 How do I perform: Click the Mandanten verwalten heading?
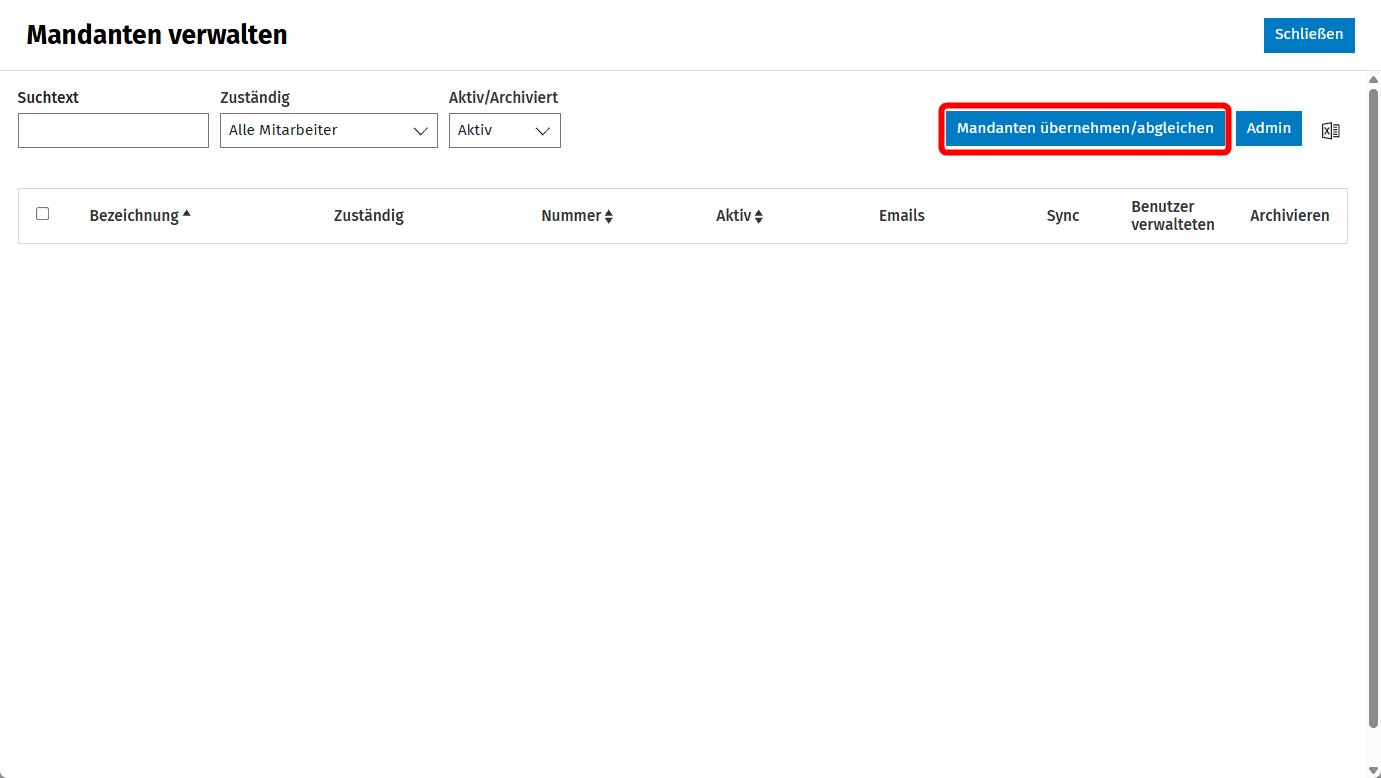[157, 35]
